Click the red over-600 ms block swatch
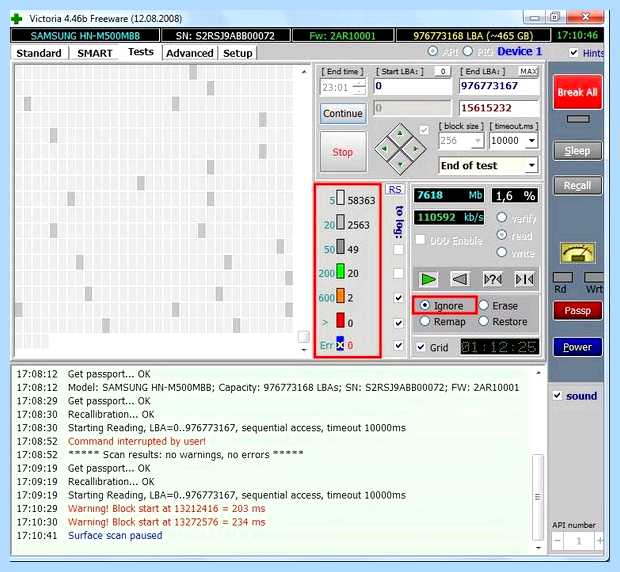This screenshot has width=620, height=572. click(340, 320)
